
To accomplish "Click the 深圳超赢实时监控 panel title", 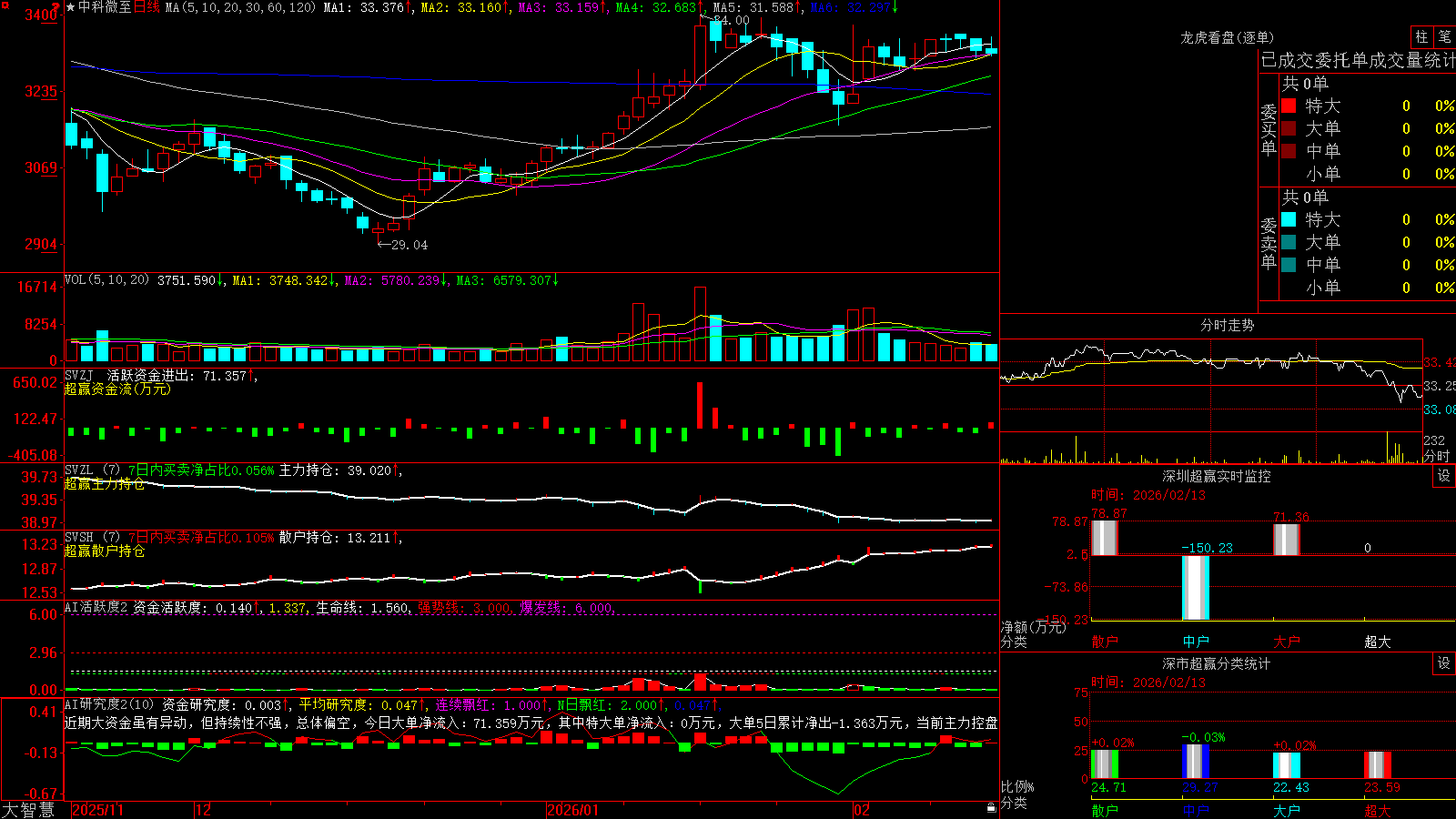I will coord(1217,476).
